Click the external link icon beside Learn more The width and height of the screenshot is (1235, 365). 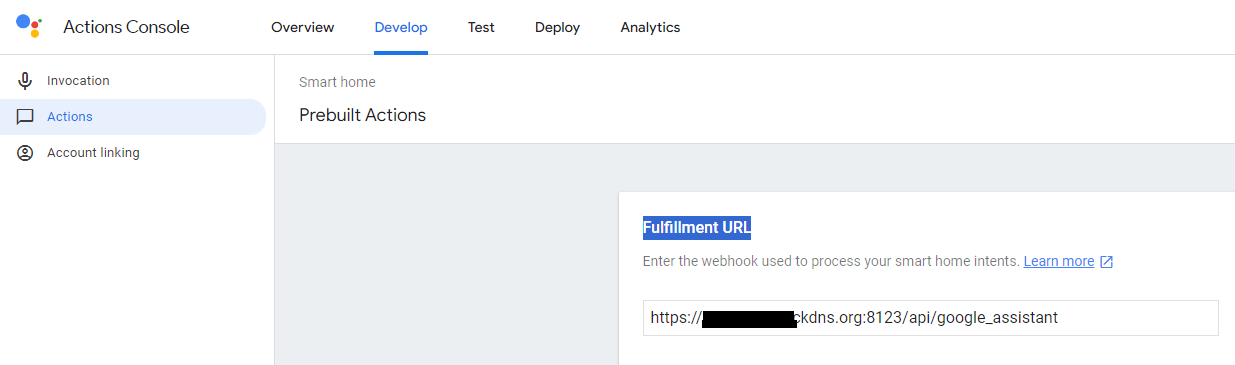1106,262
